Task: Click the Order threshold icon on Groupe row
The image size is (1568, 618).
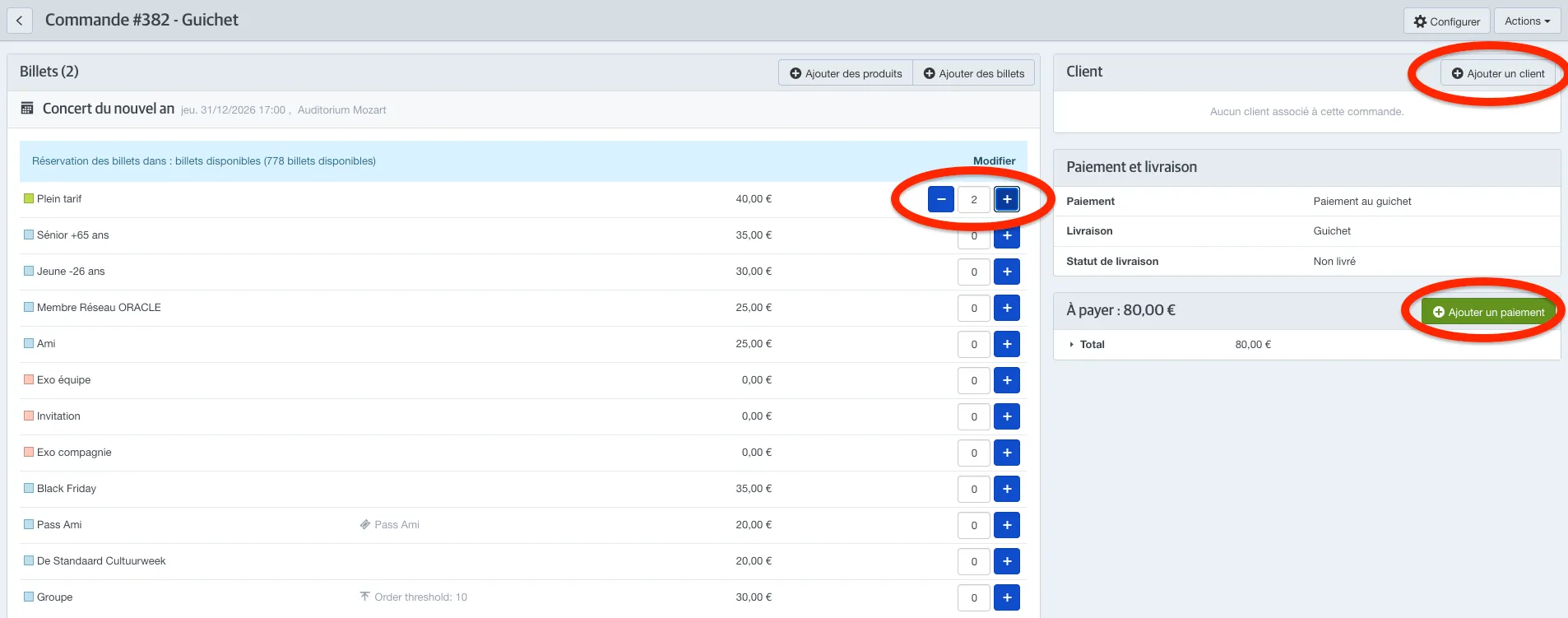Action: [x=365, y=597]
